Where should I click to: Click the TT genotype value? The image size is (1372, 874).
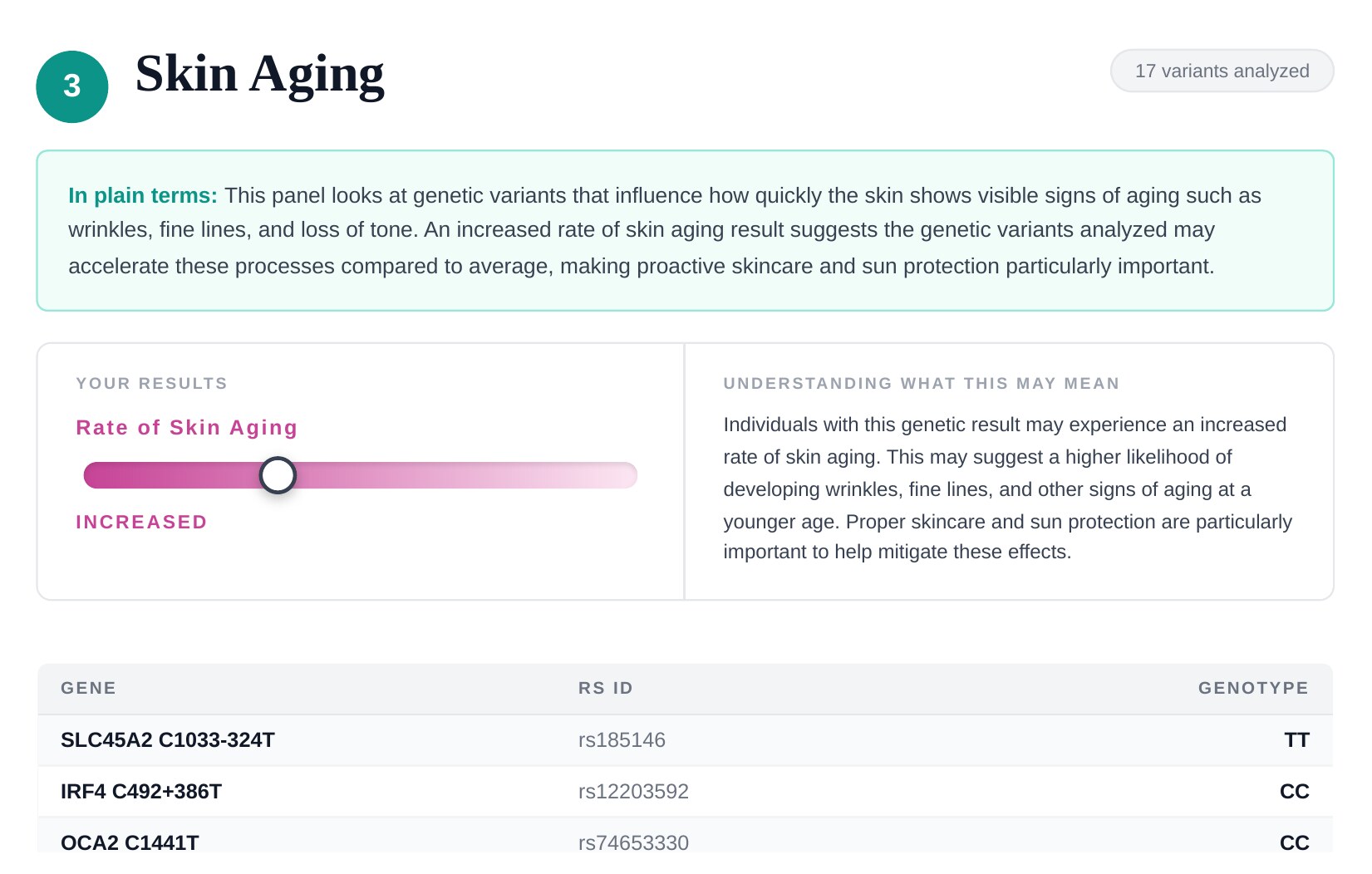(1296, 740)
